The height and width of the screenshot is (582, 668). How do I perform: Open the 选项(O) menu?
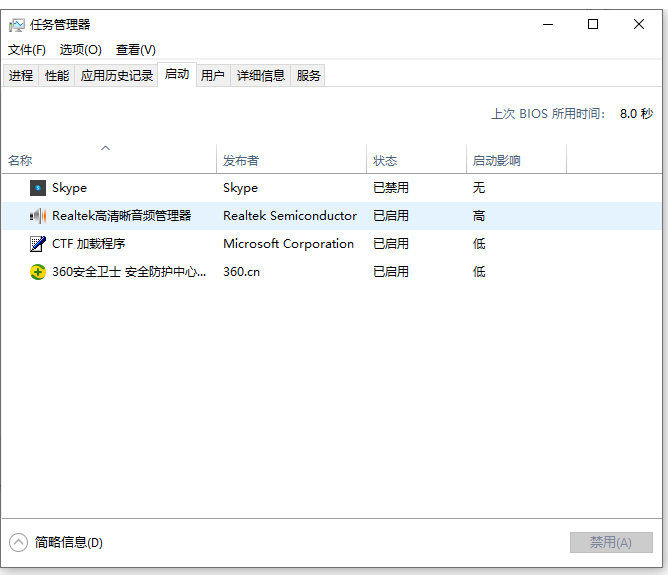point(80,50)
